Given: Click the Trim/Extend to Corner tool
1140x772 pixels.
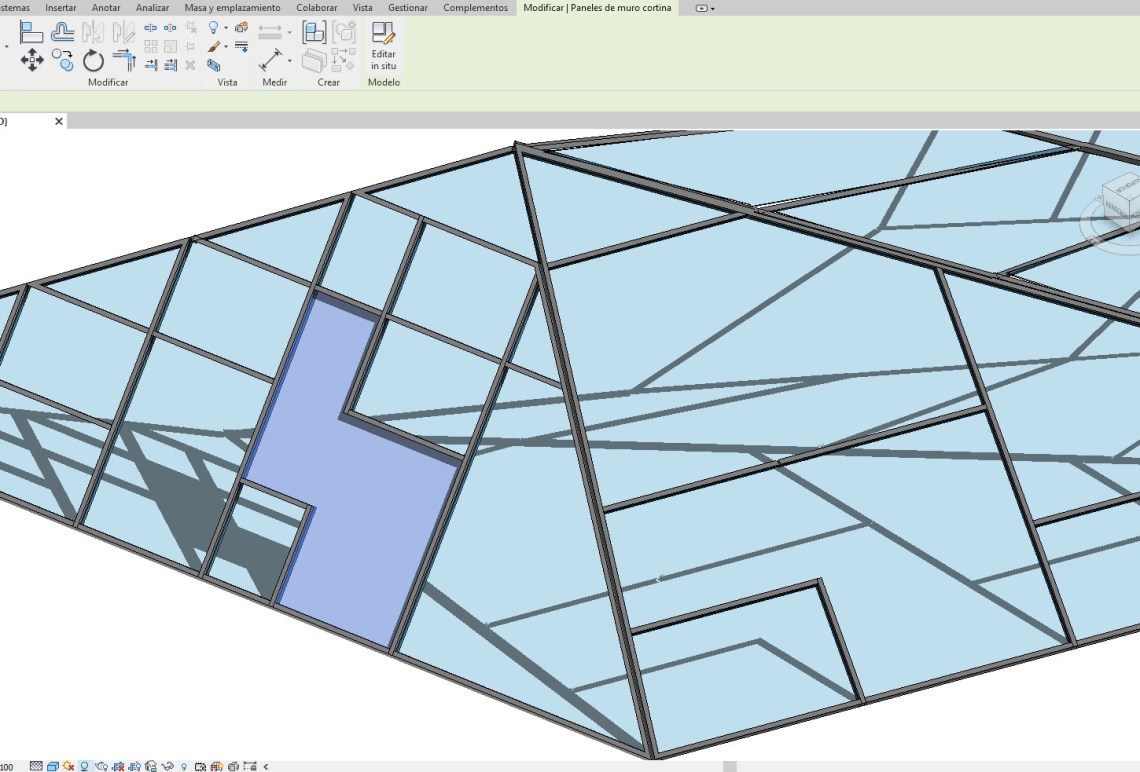Looking at the screenshot, I should (x=124, y=60).
